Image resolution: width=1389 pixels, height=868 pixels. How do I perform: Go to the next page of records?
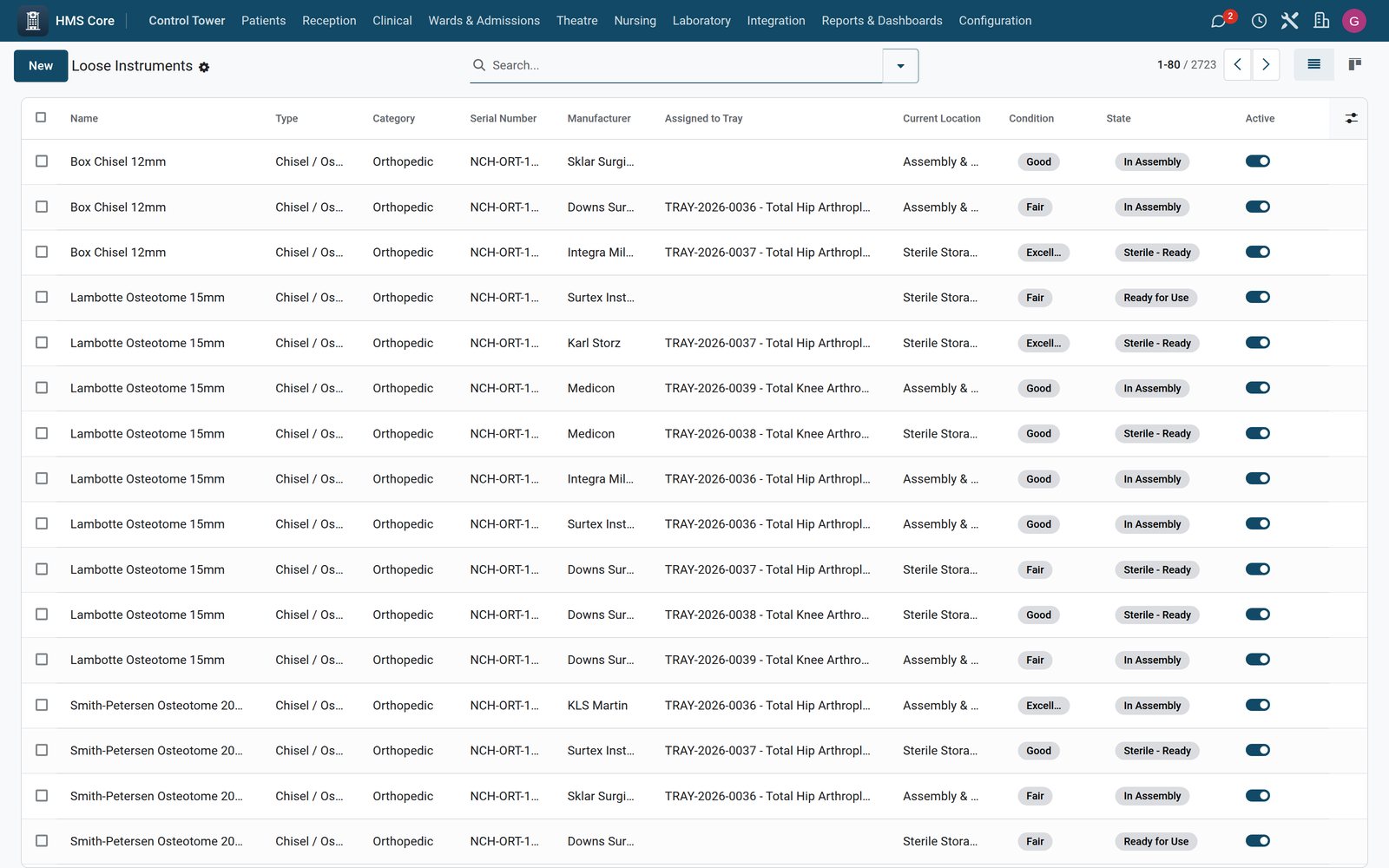[1266, 64]
